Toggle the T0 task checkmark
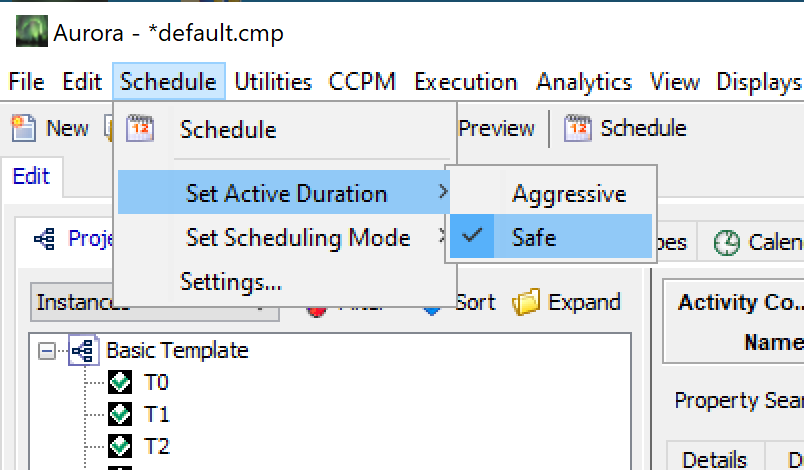Screen dimensions: 804x470 (x=121, y=382)
